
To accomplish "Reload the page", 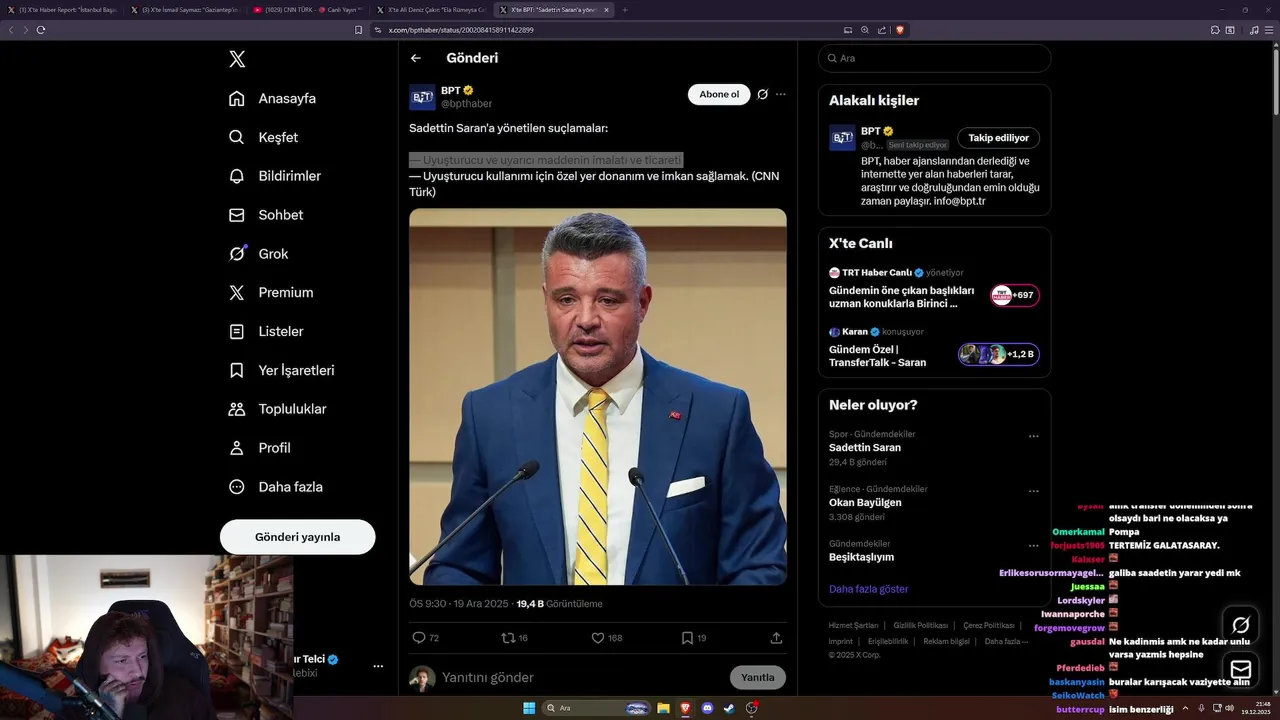I will tap(41, 30).
